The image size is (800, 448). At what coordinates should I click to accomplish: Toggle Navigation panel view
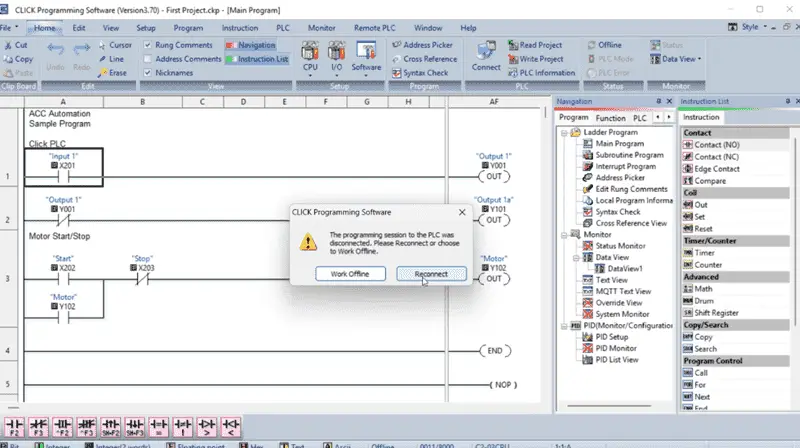tap(251, 45)
